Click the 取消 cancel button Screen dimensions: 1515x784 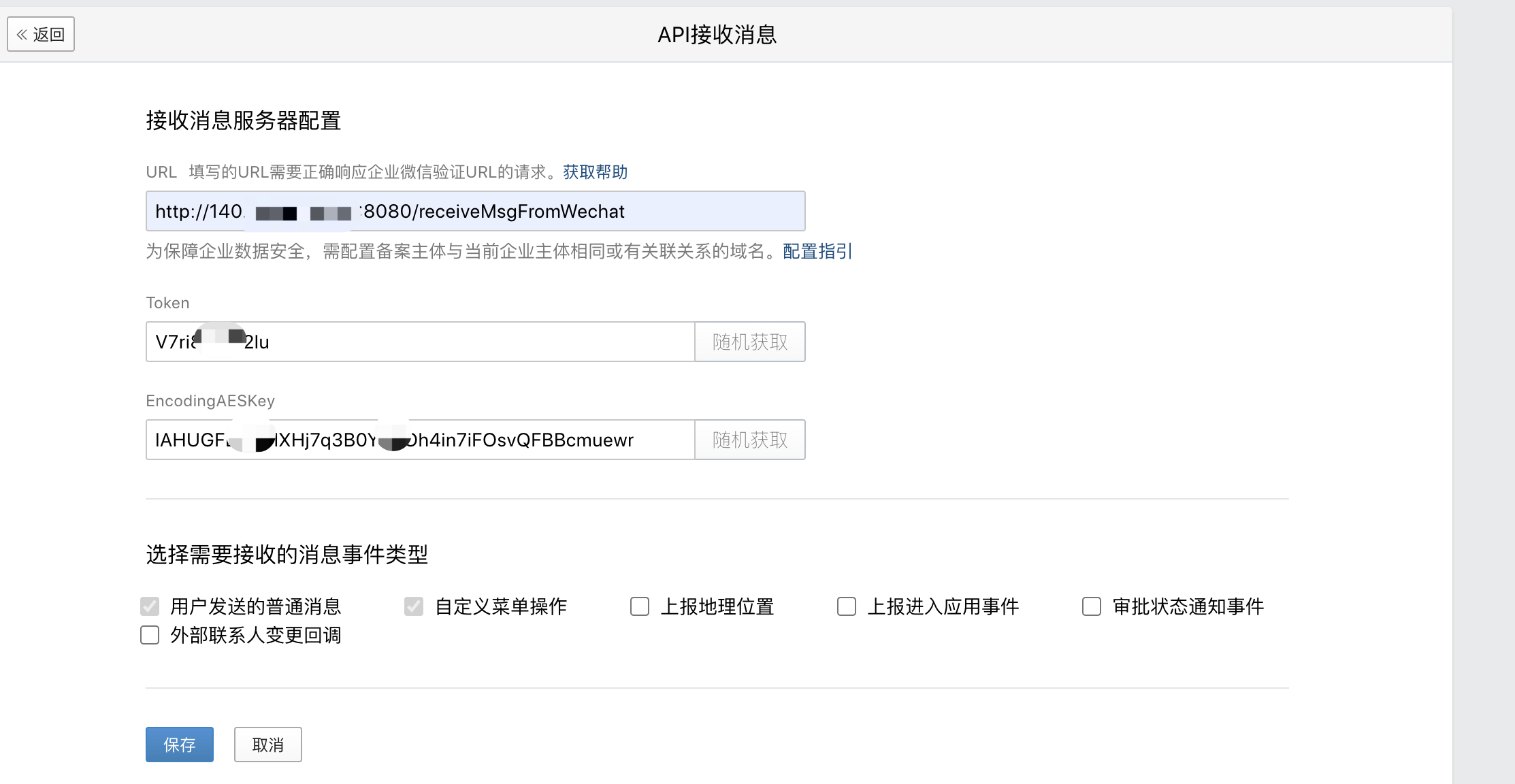coord(268,745)
